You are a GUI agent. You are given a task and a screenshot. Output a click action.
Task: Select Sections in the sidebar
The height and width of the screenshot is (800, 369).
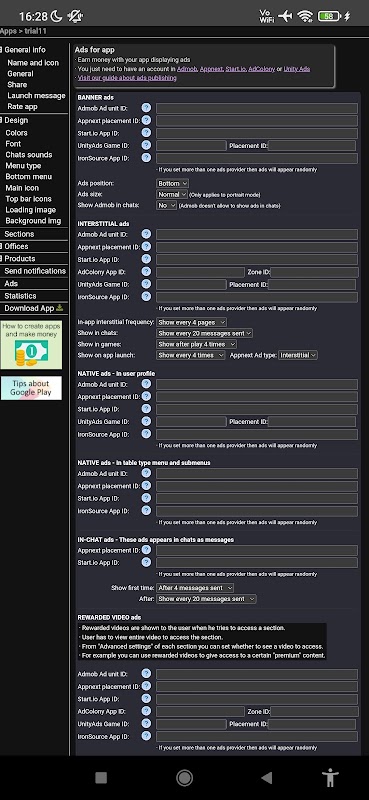click(x=19, y=234)
